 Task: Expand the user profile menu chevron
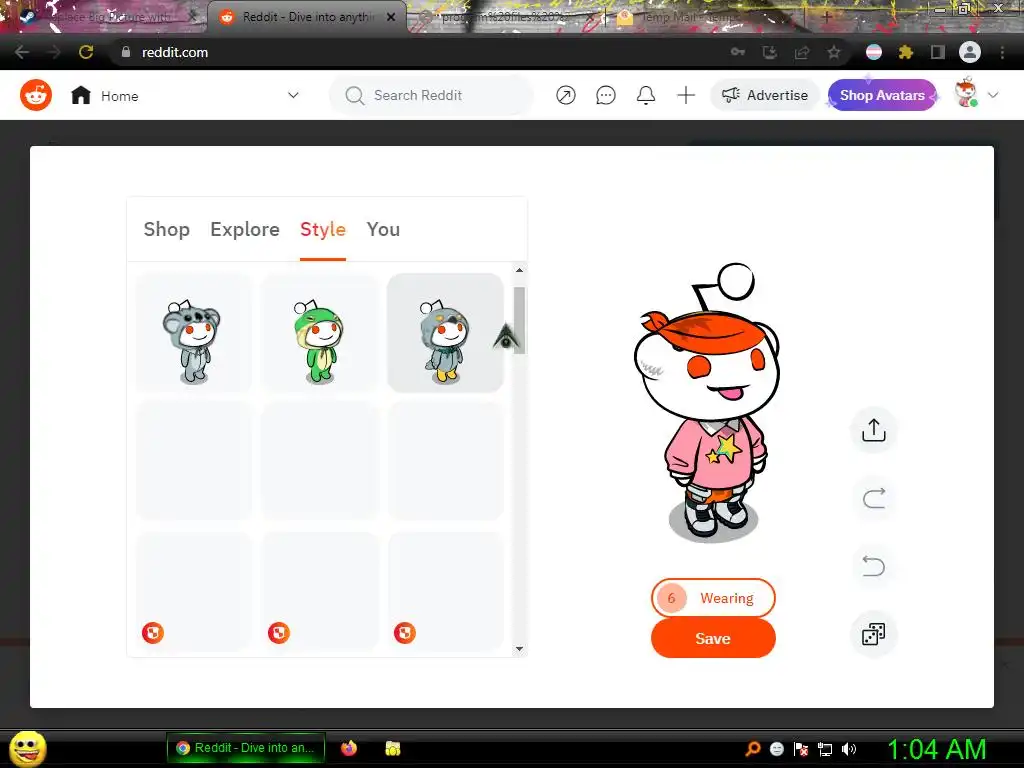click(x=993, y=95)
